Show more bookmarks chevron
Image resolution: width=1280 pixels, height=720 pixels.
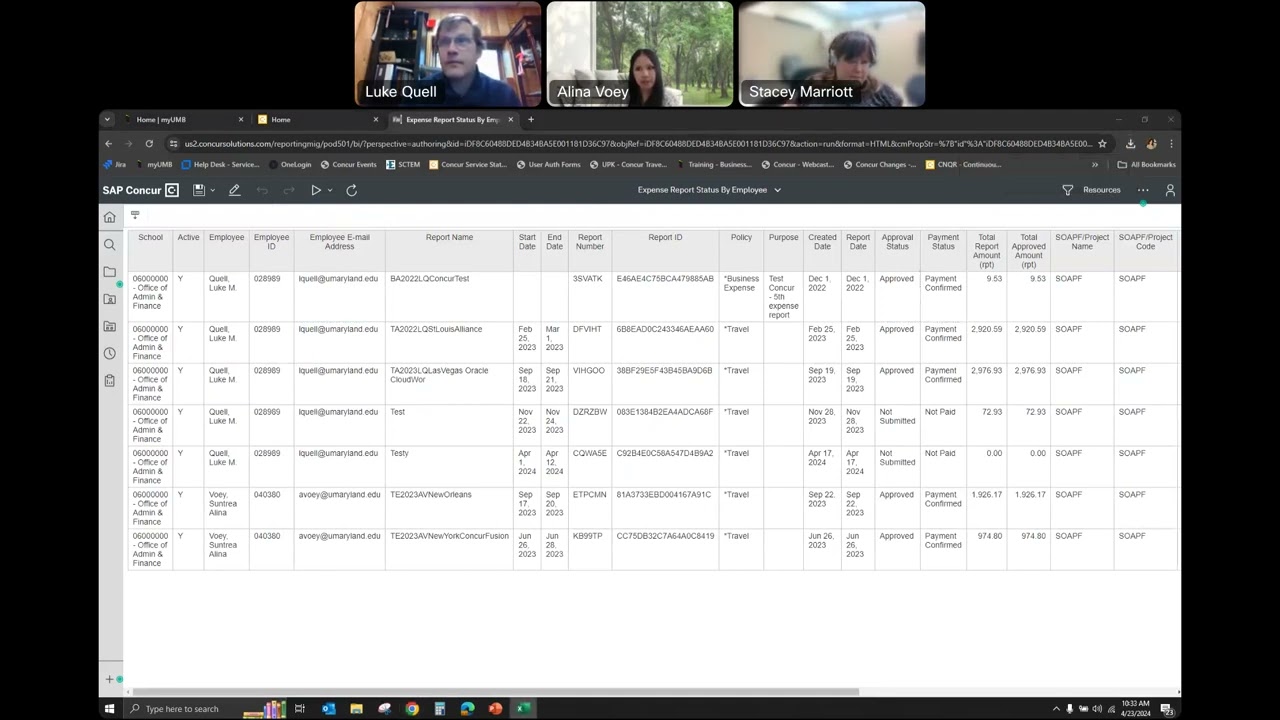tap(1095, 165)
